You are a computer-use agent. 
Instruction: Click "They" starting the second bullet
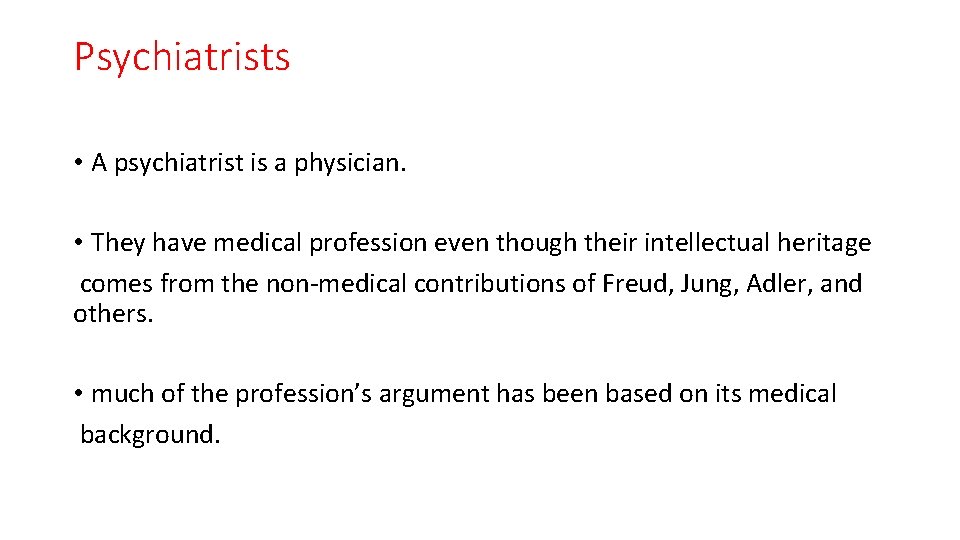point(120,243)
